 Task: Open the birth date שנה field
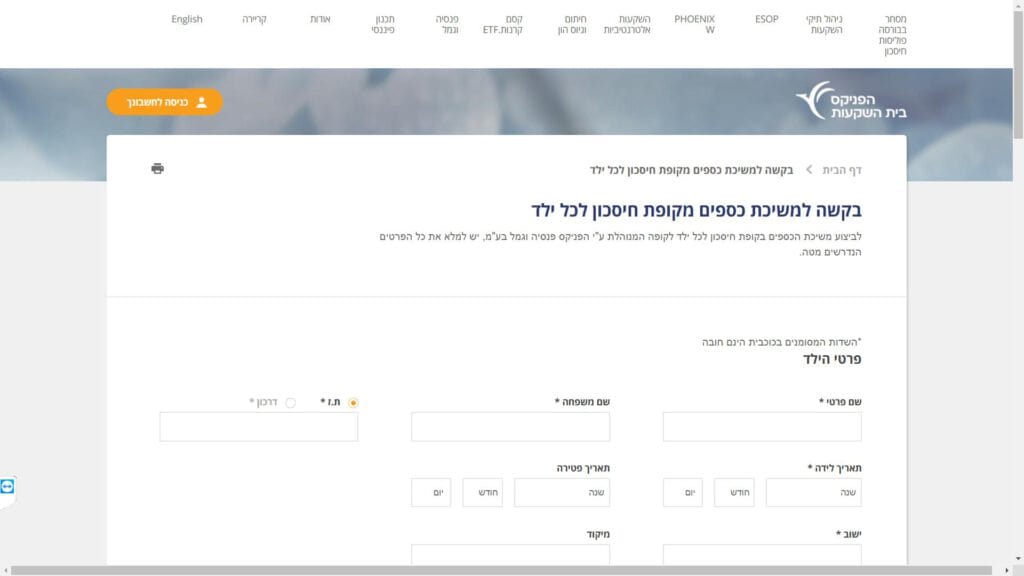(813, 492)
